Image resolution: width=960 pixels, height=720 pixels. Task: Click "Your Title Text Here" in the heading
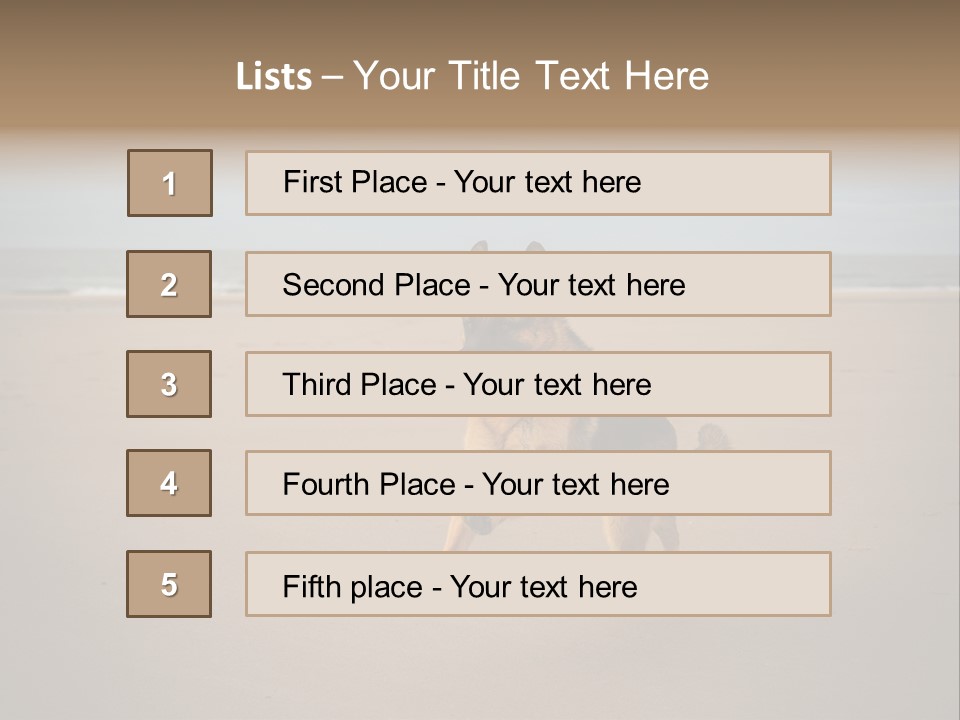click(x=531, y=76)
